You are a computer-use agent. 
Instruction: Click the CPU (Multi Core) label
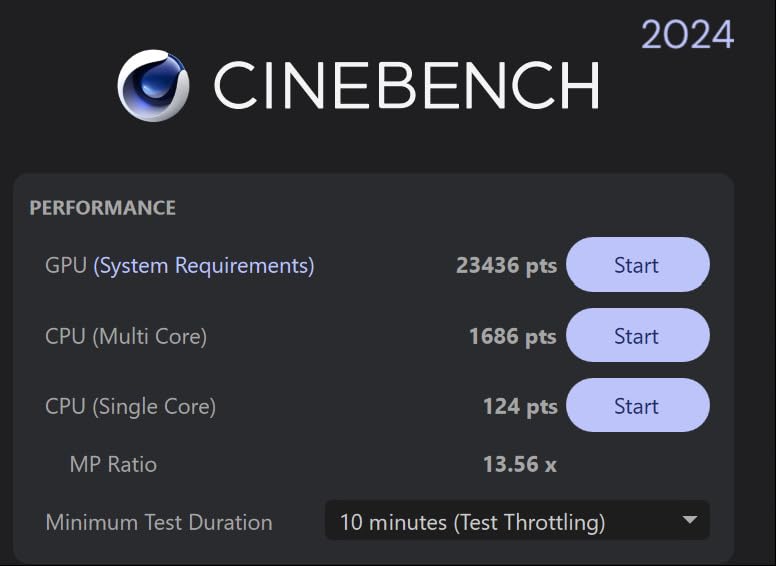click(x=126, y=336)
